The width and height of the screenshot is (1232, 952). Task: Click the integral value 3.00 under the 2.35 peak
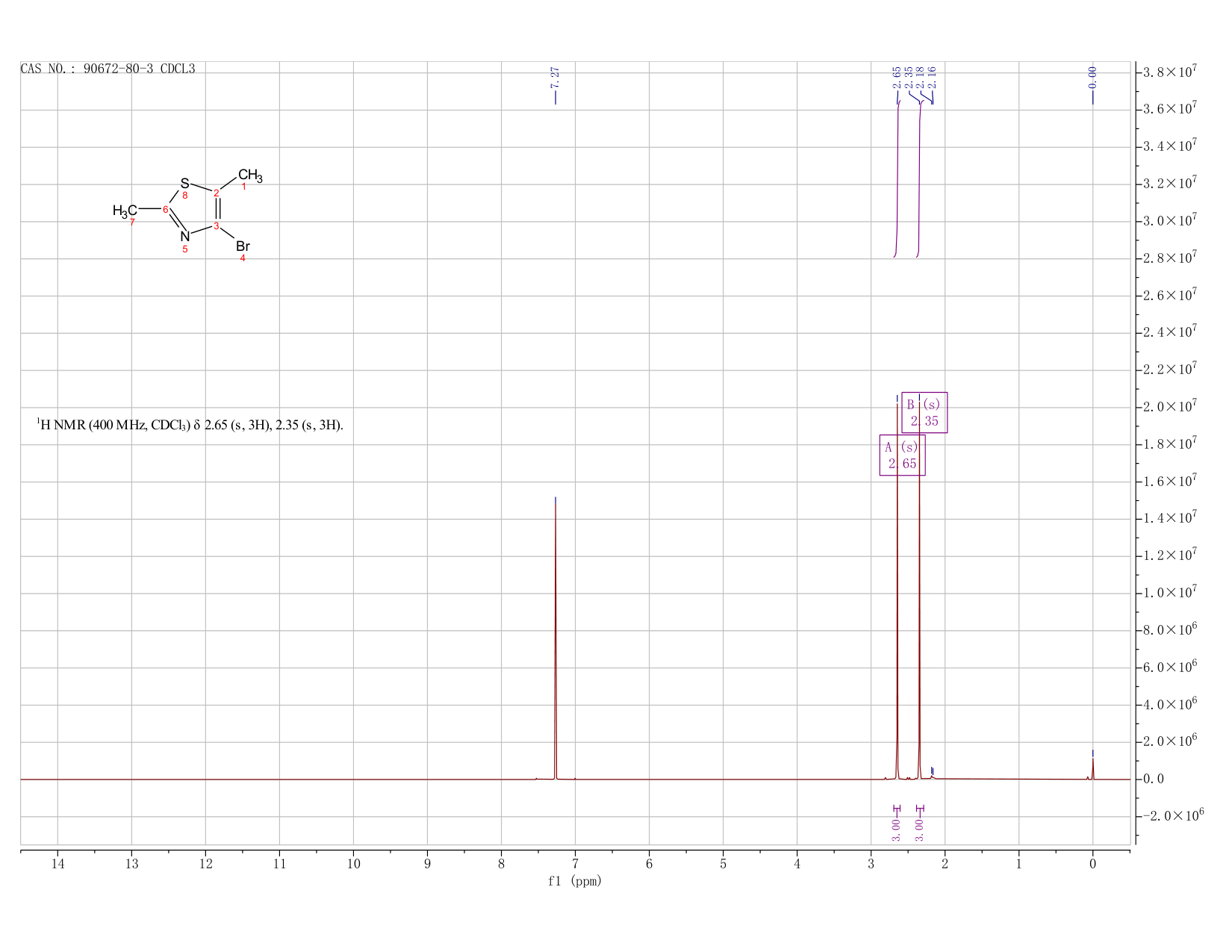(x=919, y=830)
